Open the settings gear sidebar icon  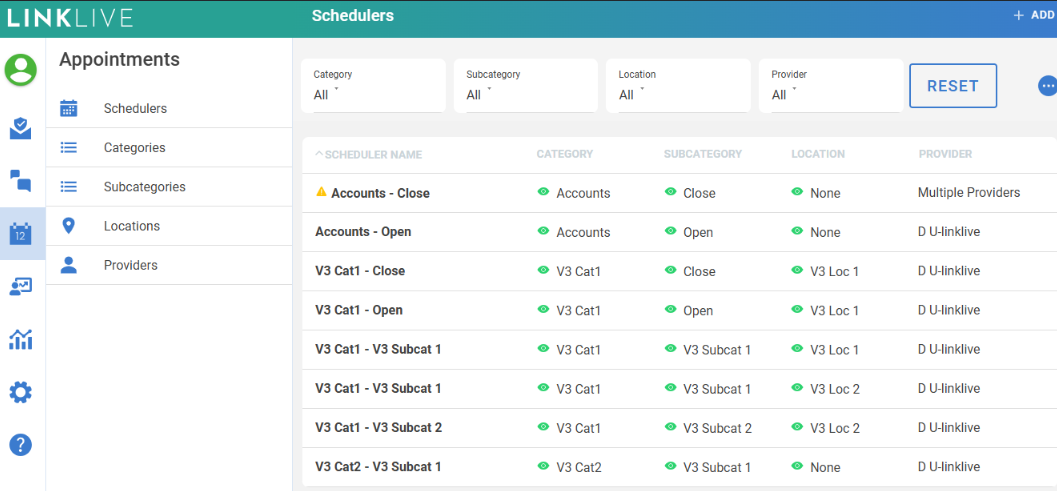point(21,392)
